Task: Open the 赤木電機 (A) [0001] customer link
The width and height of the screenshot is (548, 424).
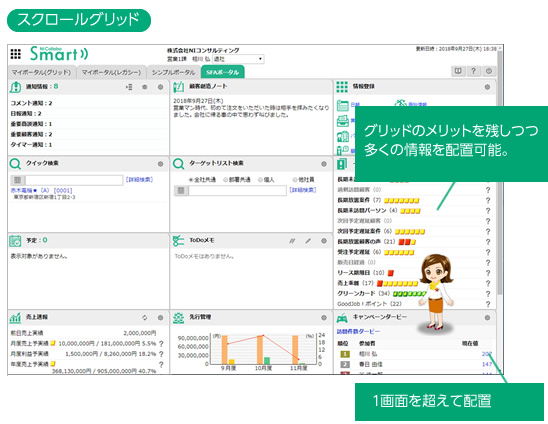Action: click(x=42, y=191)
